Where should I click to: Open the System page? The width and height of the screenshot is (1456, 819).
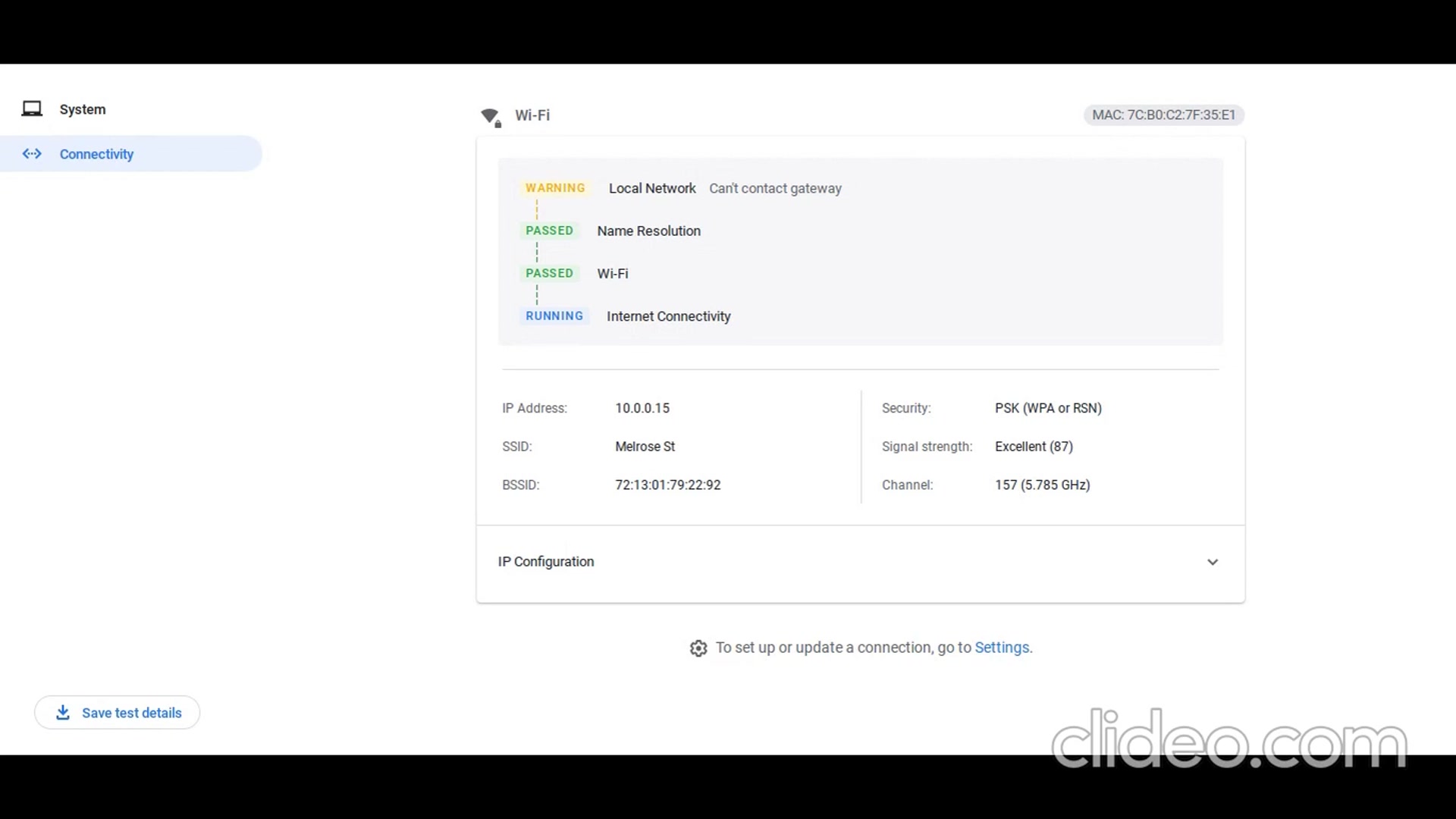[82, 108]
